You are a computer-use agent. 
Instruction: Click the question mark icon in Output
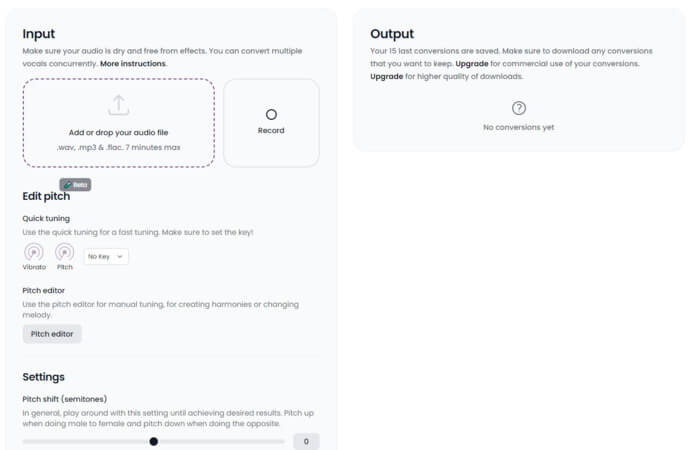(x=518, y=108)
